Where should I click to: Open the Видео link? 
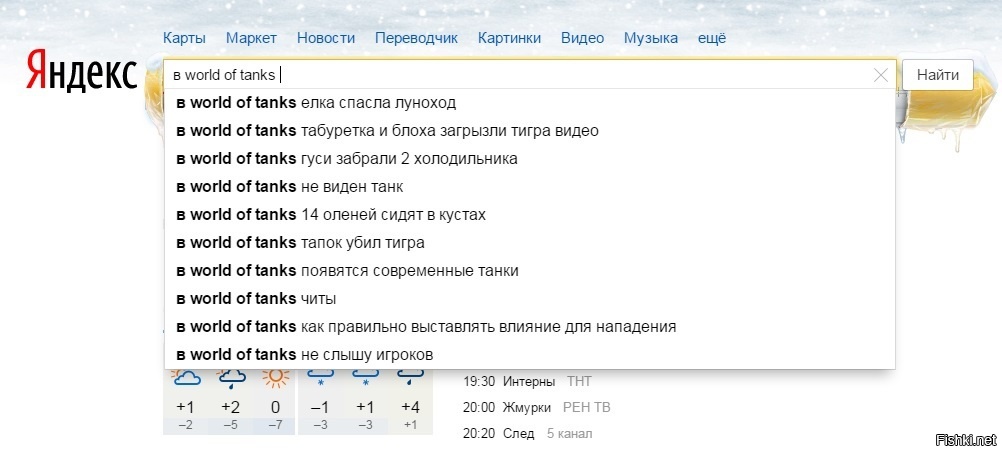[582, 38]
